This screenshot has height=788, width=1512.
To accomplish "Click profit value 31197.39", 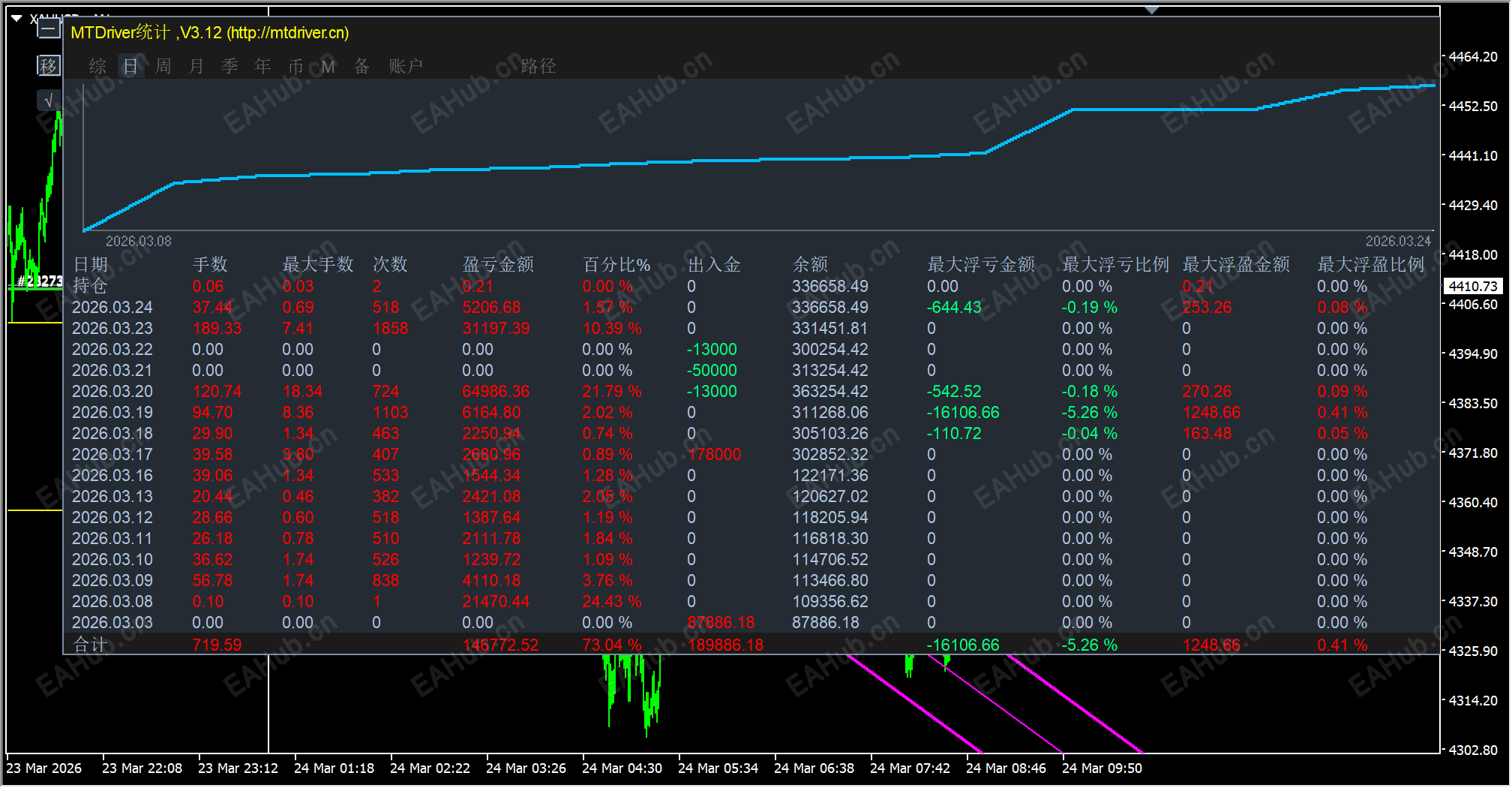I will point(496,329).
